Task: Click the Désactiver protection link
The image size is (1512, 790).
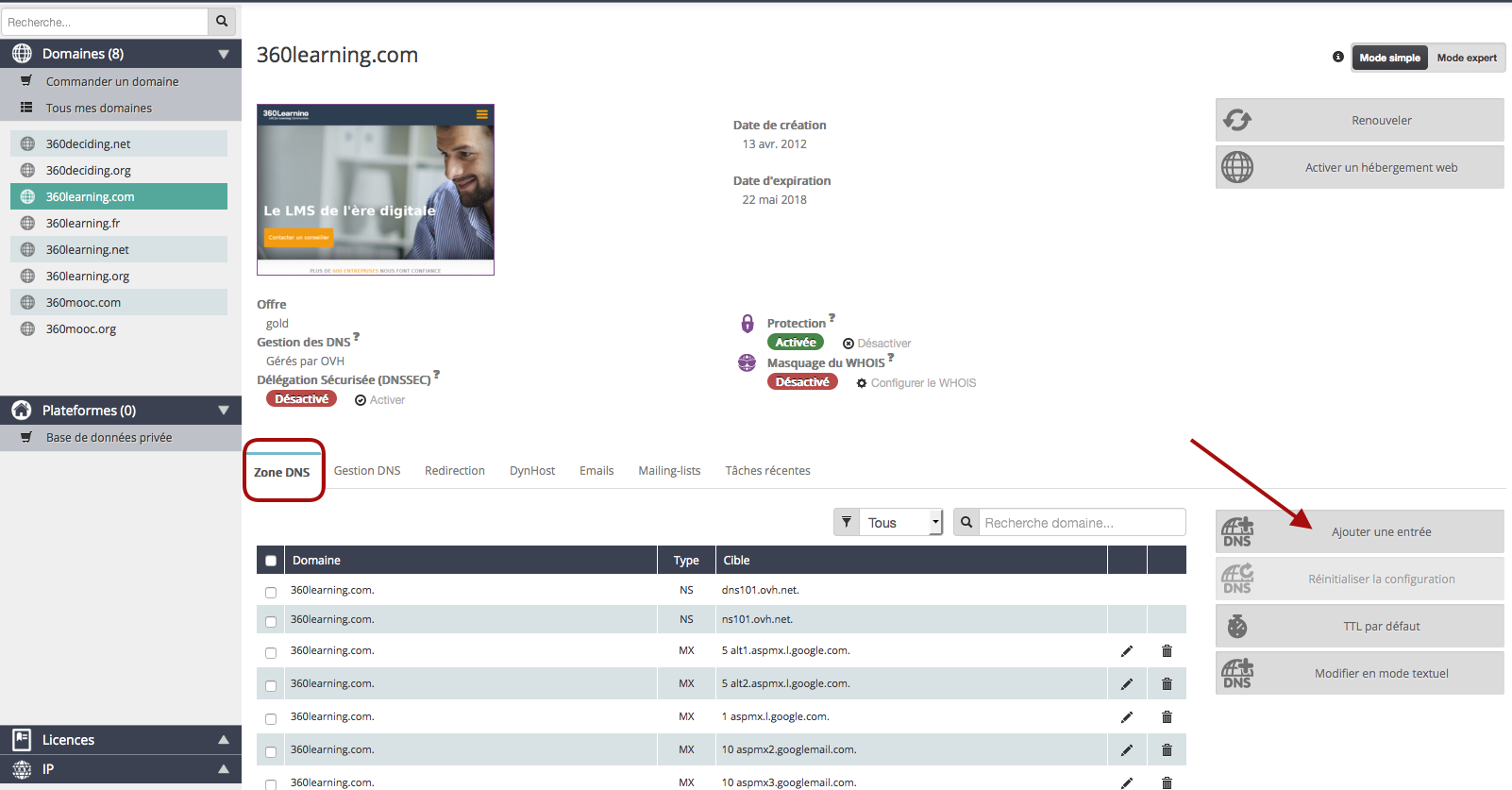Action: [877, 344]
